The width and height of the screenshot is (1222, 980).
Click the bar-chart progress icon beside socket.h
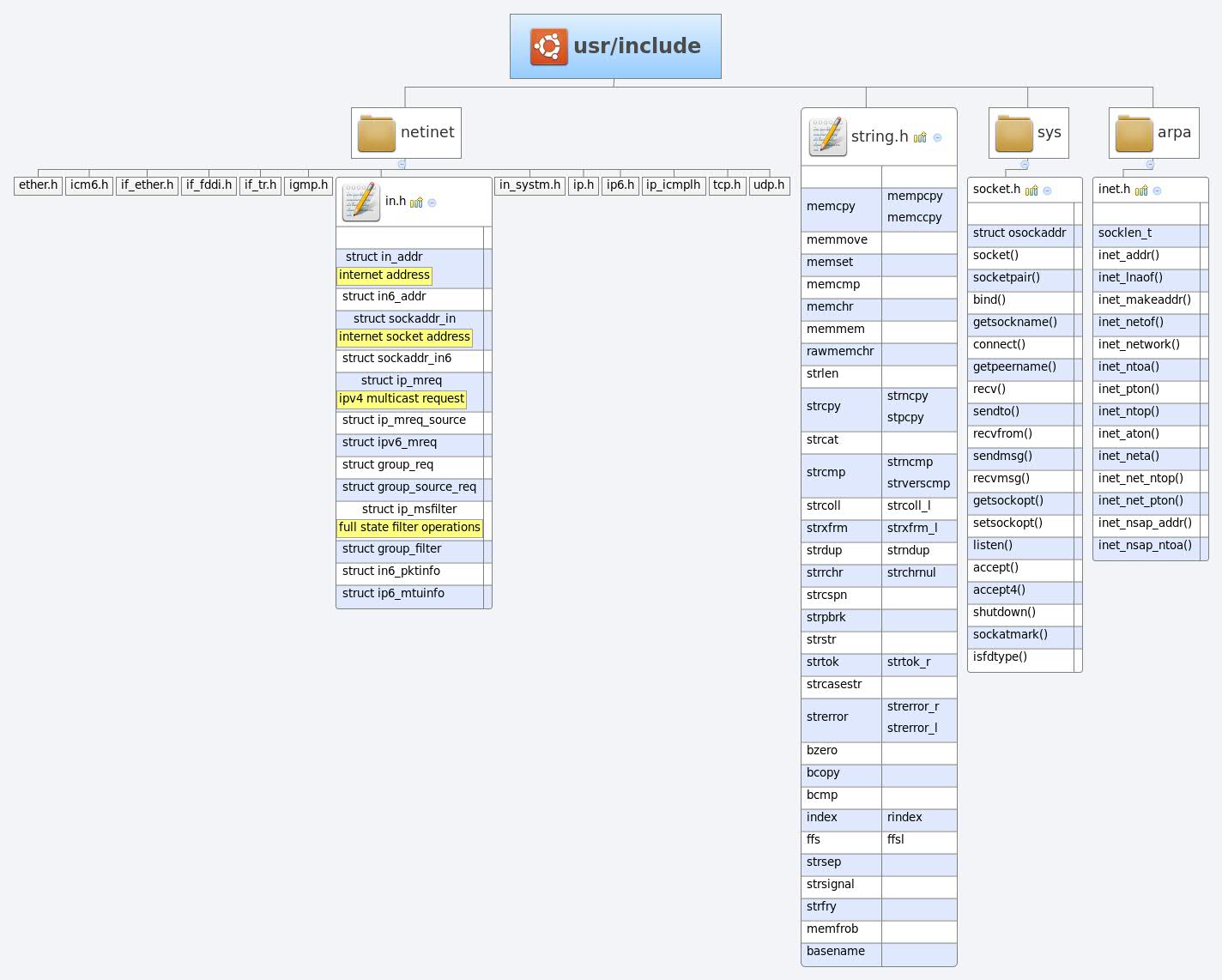pos(1033,190)
